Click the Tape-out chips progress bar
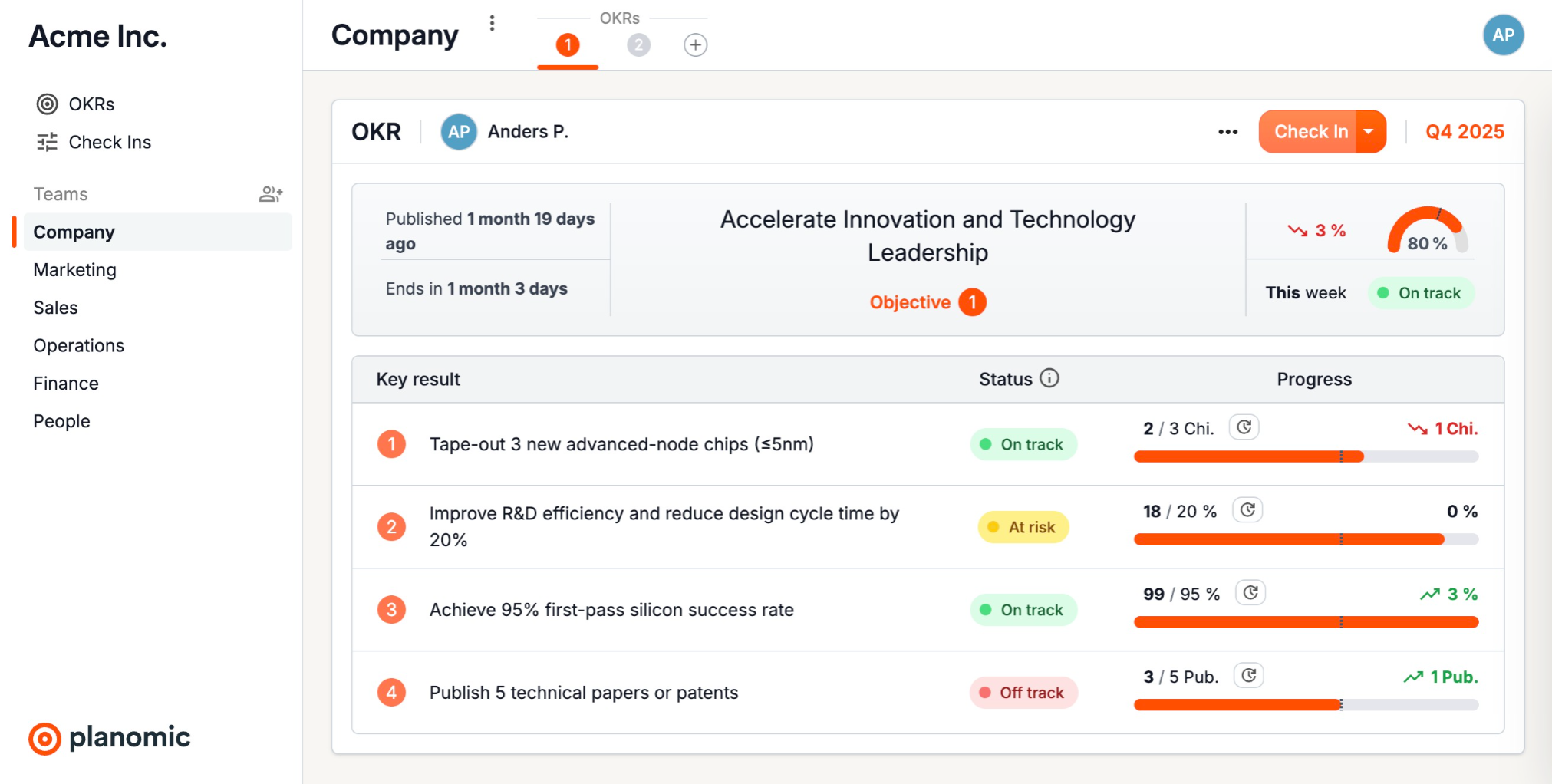This screenshot has width=1552, height=784. (x=1306, y=457)
